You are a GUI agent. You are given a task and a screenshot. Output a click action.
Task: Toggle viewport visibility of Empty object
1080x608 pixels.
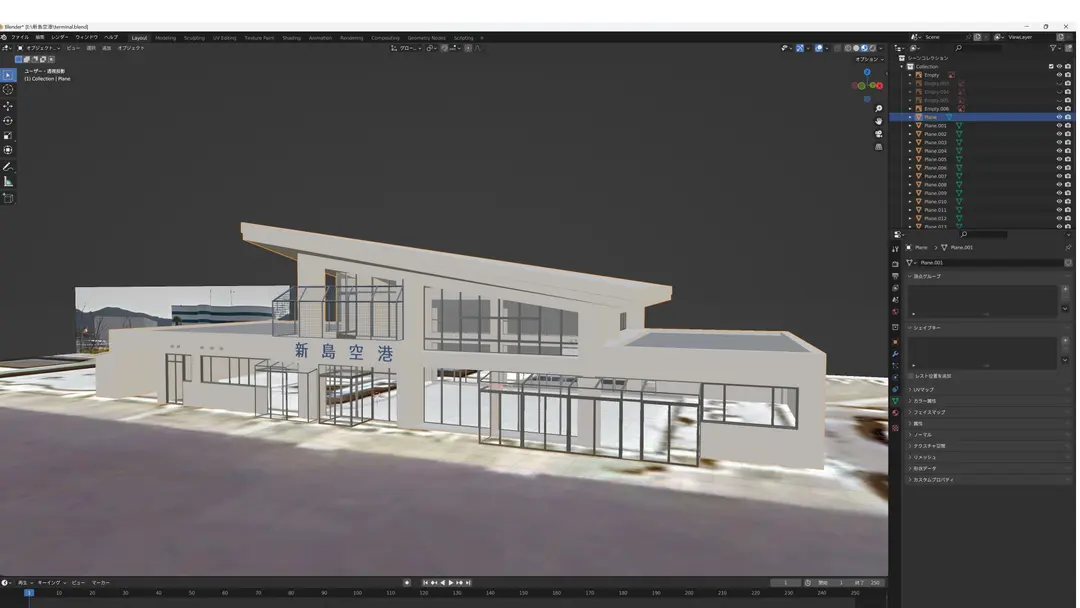click(x=1059, y=75)
